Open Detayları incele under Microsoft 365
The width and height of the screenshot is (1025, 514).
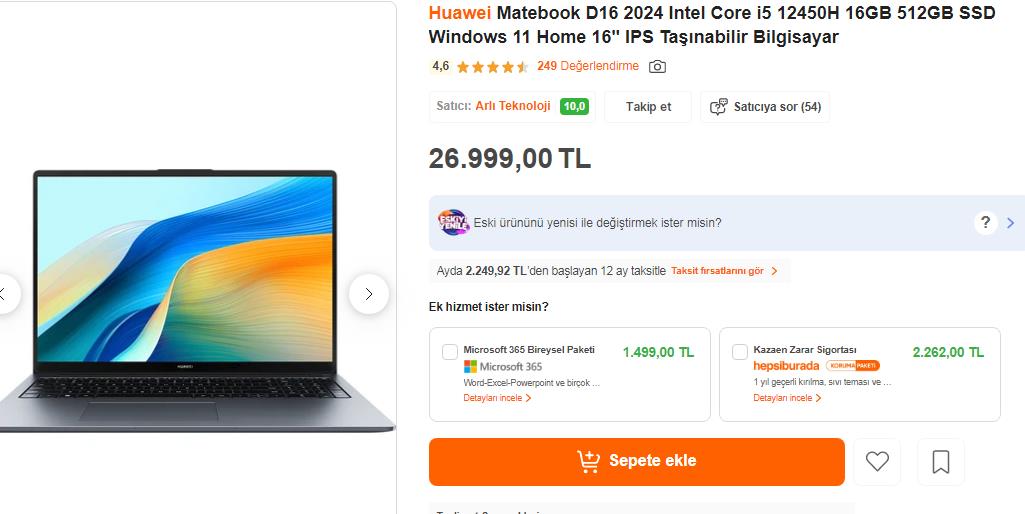click(497, 398)
